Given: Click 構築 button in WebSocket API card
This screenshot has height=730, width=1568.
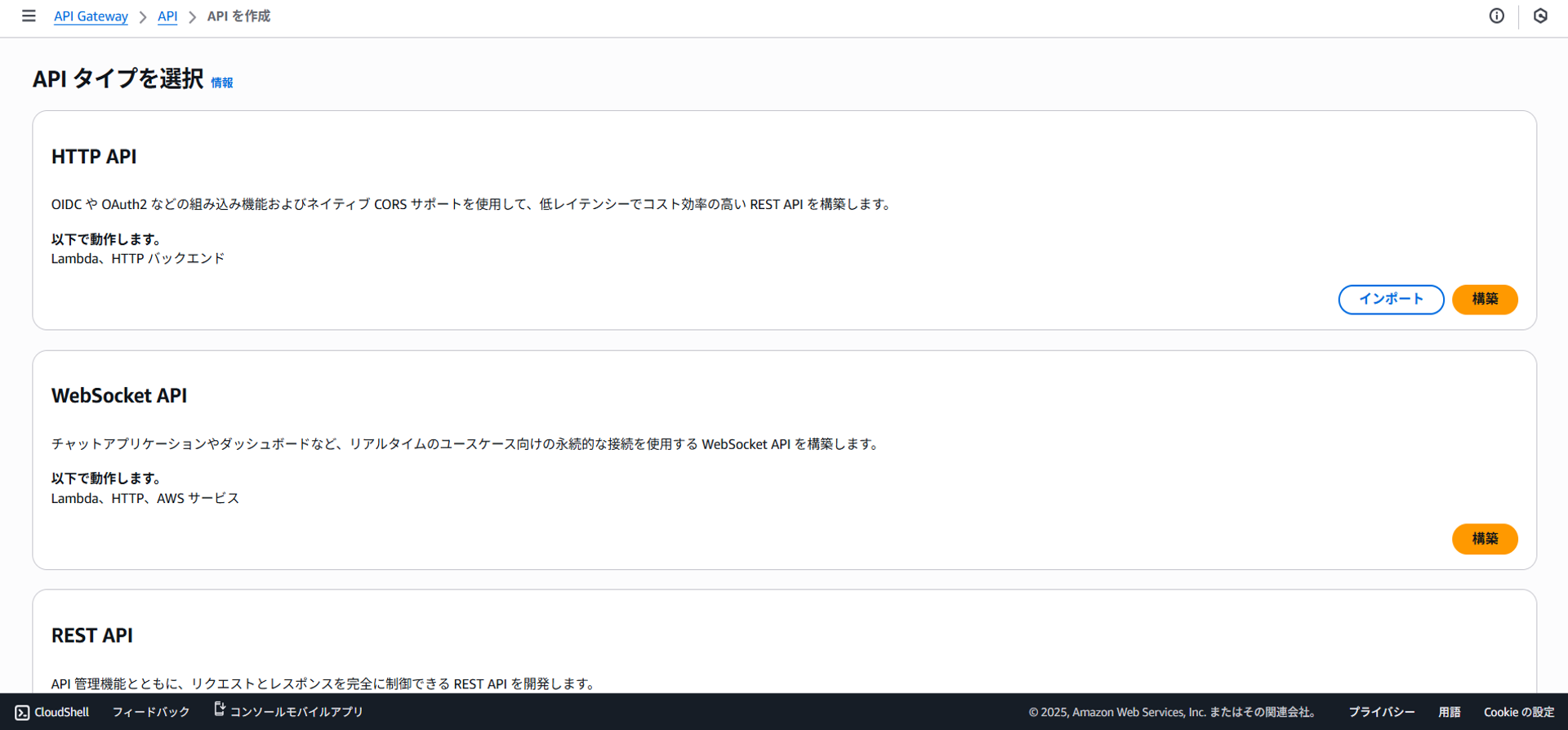Looking at the screenshot, I should coord(1485,539).
